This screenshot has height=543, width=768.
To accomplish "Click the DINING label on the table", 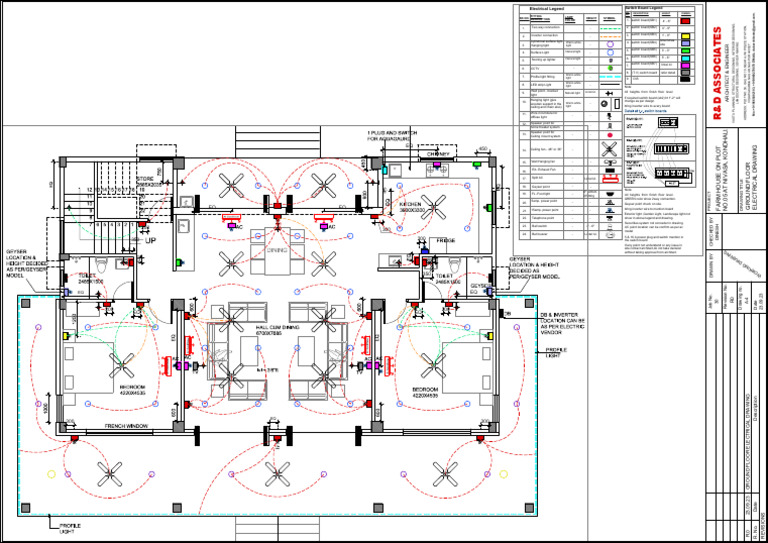I will [277, 250].
